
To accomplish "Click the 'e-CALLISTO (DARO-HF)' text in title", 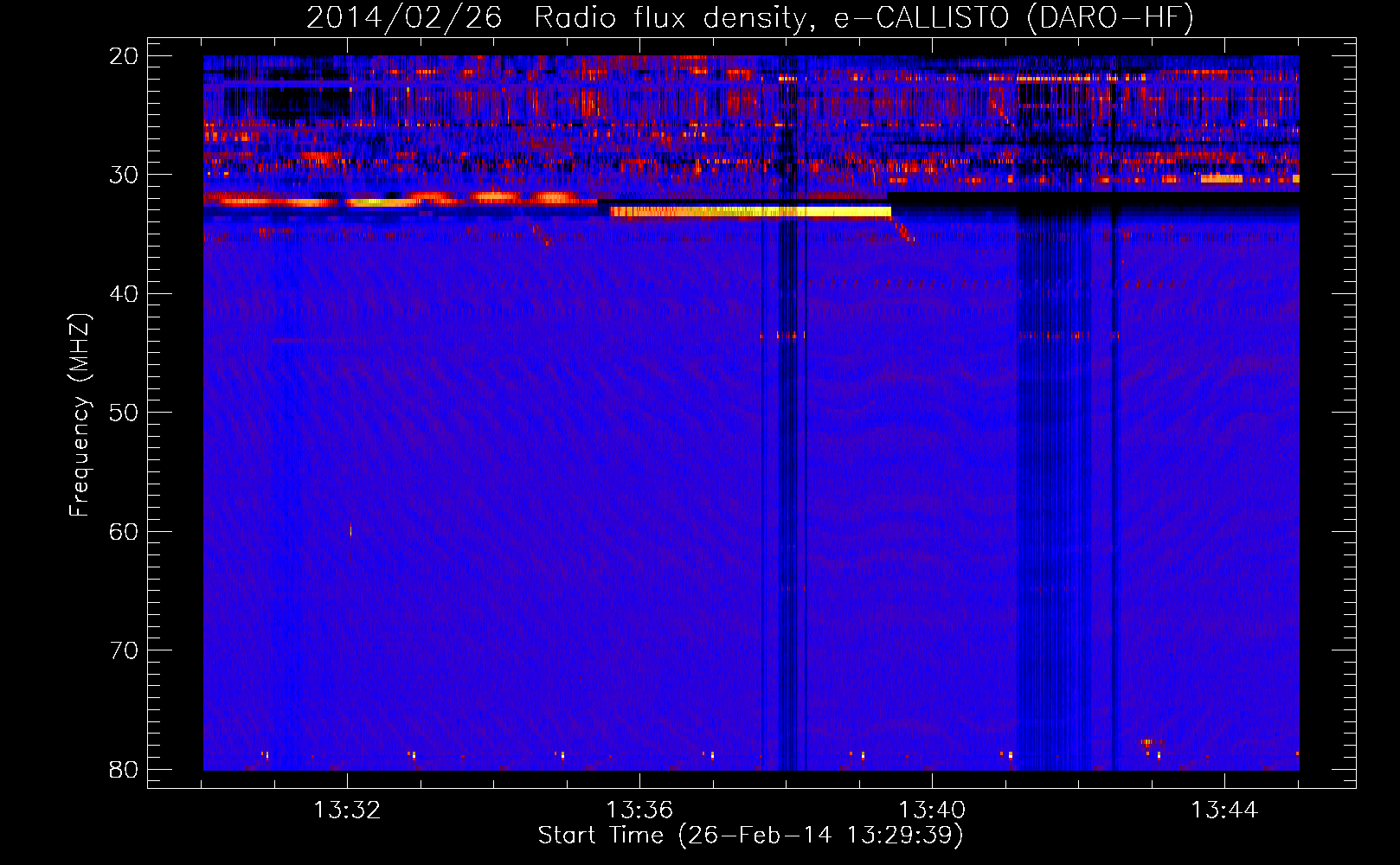I will (1014, 18).
